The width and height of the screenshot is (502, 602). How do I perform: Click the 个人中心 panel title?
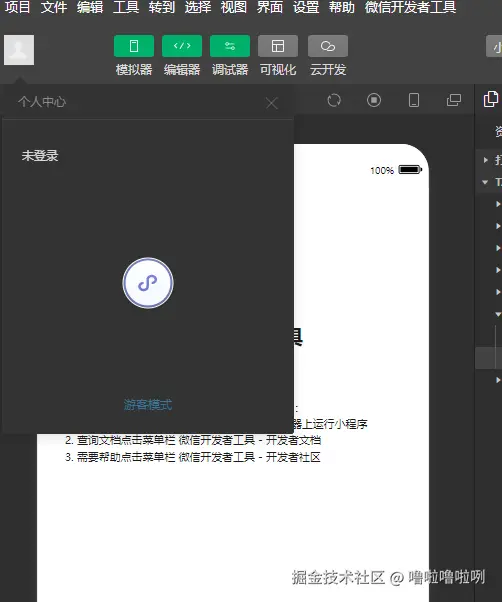pyautogui.click(x=42, y=102)
